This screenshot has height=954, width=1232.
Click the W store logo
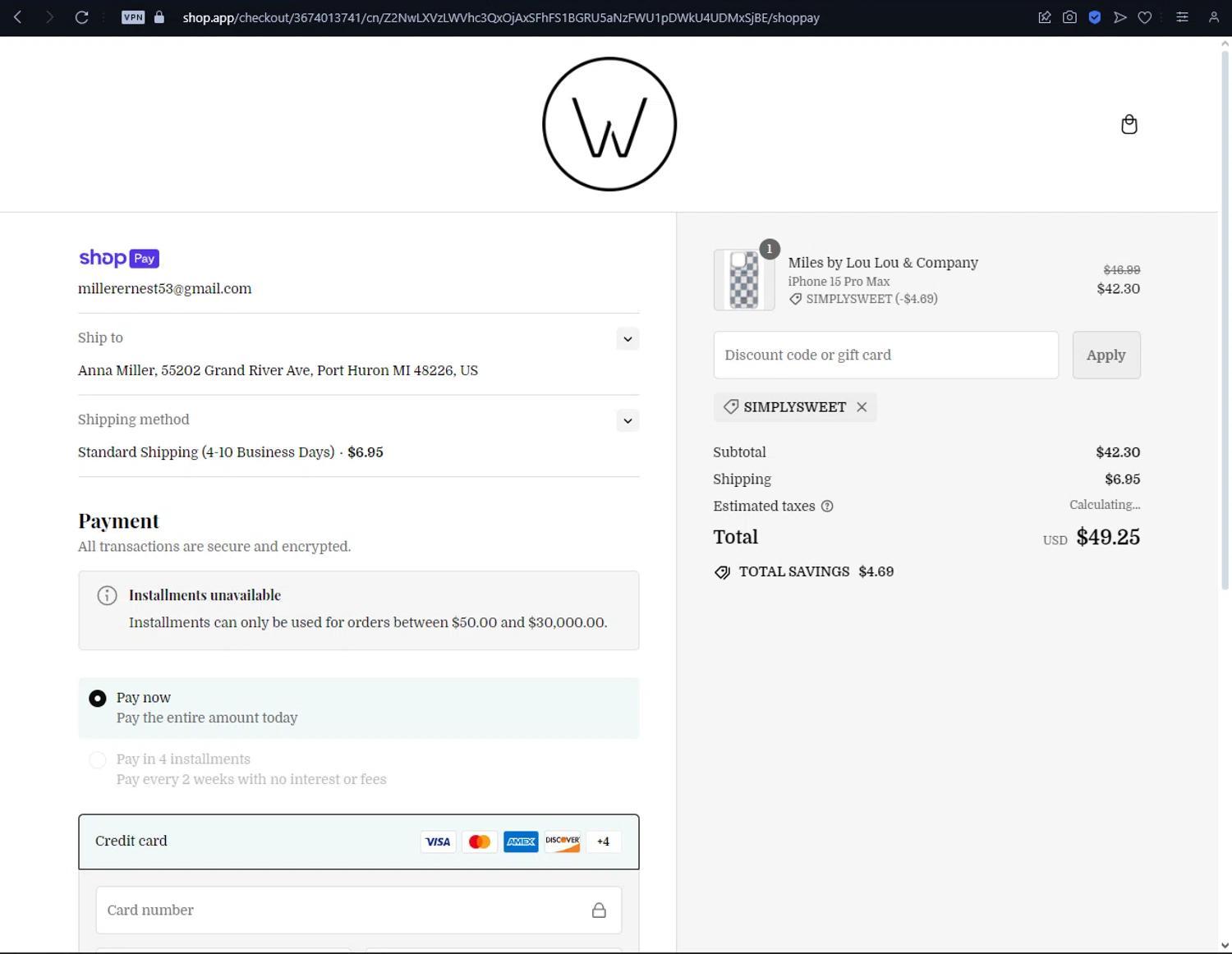tap(609, 124)
